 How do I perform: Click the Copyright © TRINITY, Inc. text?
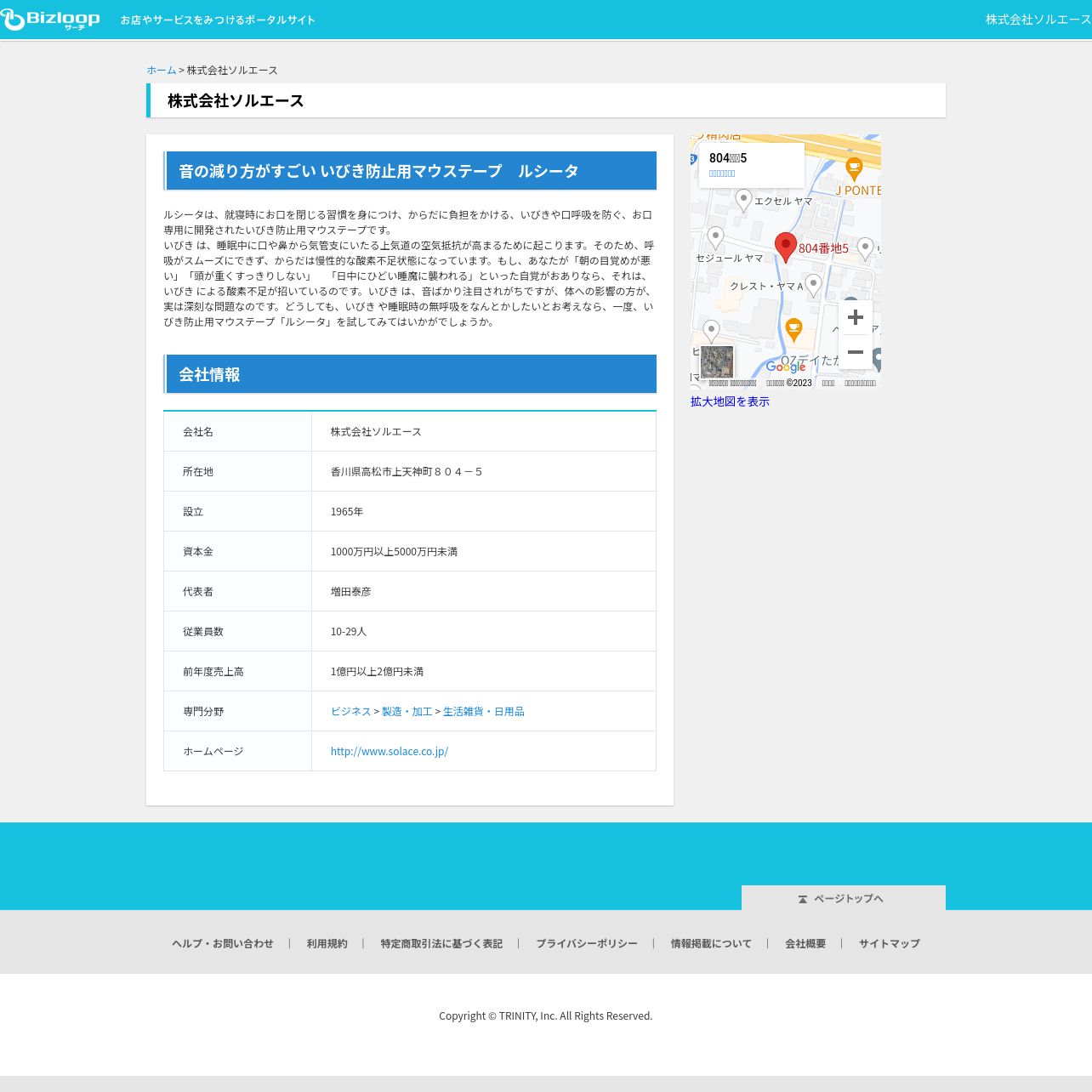[x=546, y=1015]
